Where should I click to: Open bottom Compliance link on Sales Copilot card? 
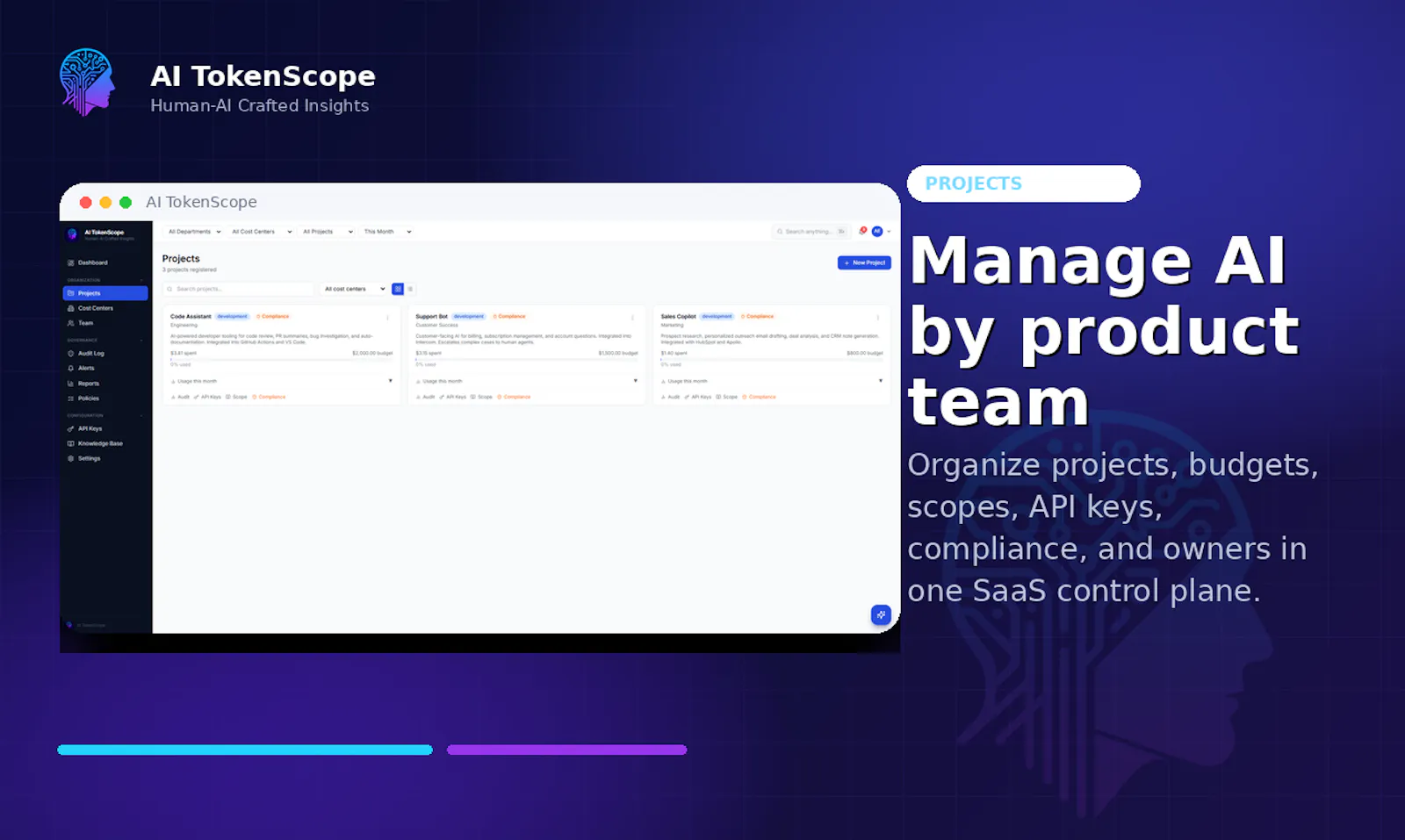click(x=759, y=397)
